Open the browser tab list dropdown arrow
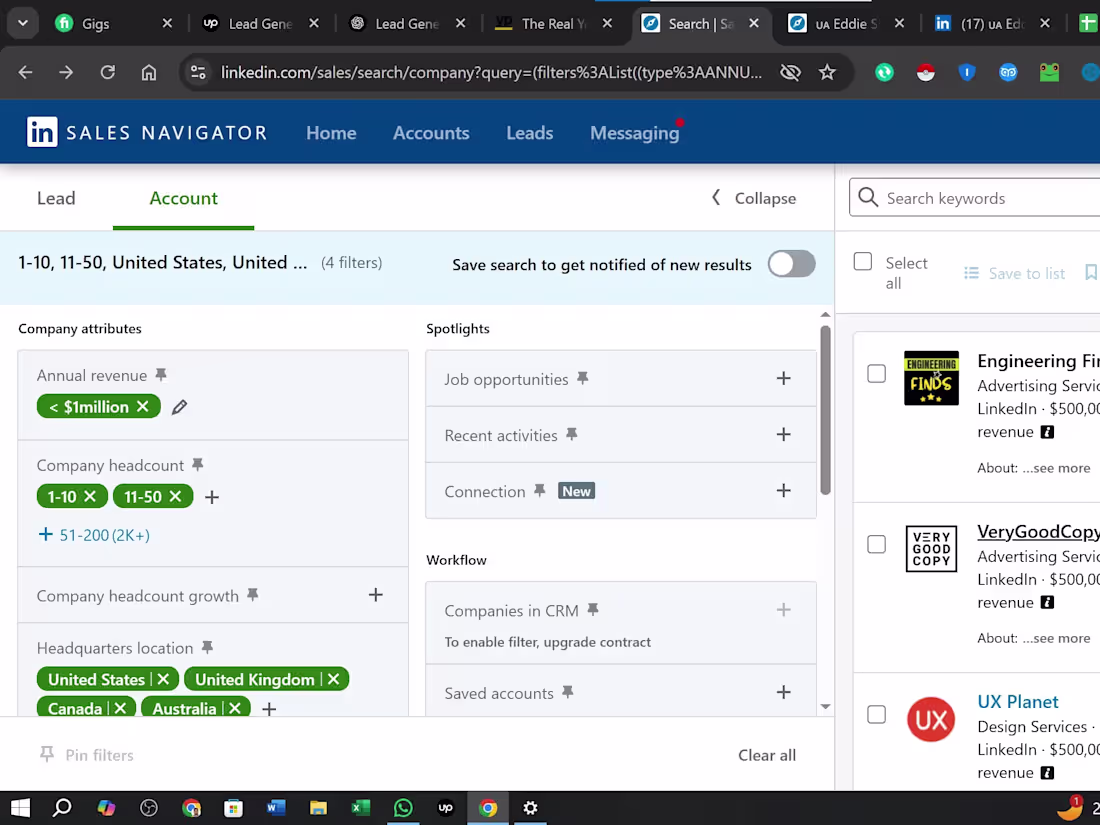The width and height of the screenshot is (1100, 825). click(23, 23)
